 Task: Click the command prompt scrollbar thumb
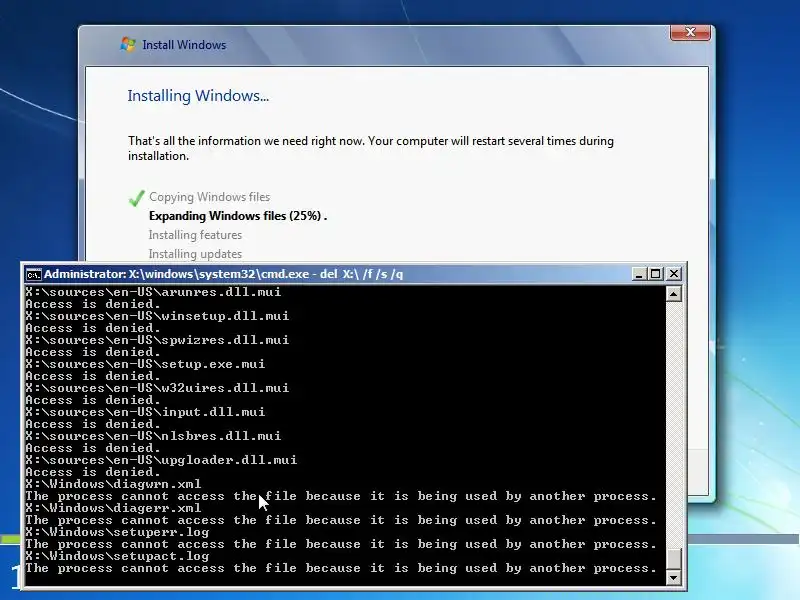(674, 559)
